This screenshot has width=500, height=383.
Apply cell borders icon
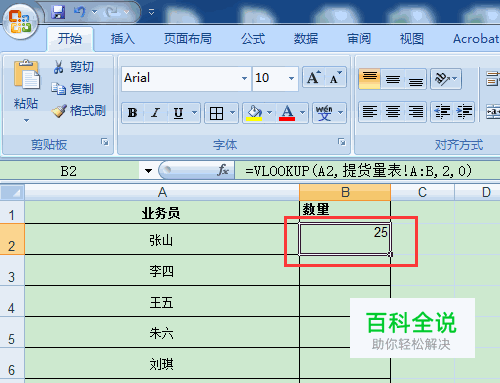pos(216,113)
